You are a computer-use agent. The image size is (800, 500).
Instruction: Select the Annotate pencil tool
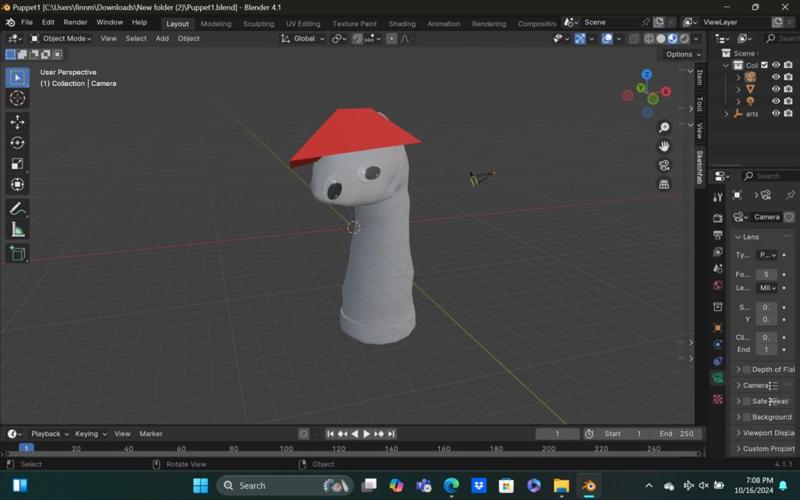point(17,209)
